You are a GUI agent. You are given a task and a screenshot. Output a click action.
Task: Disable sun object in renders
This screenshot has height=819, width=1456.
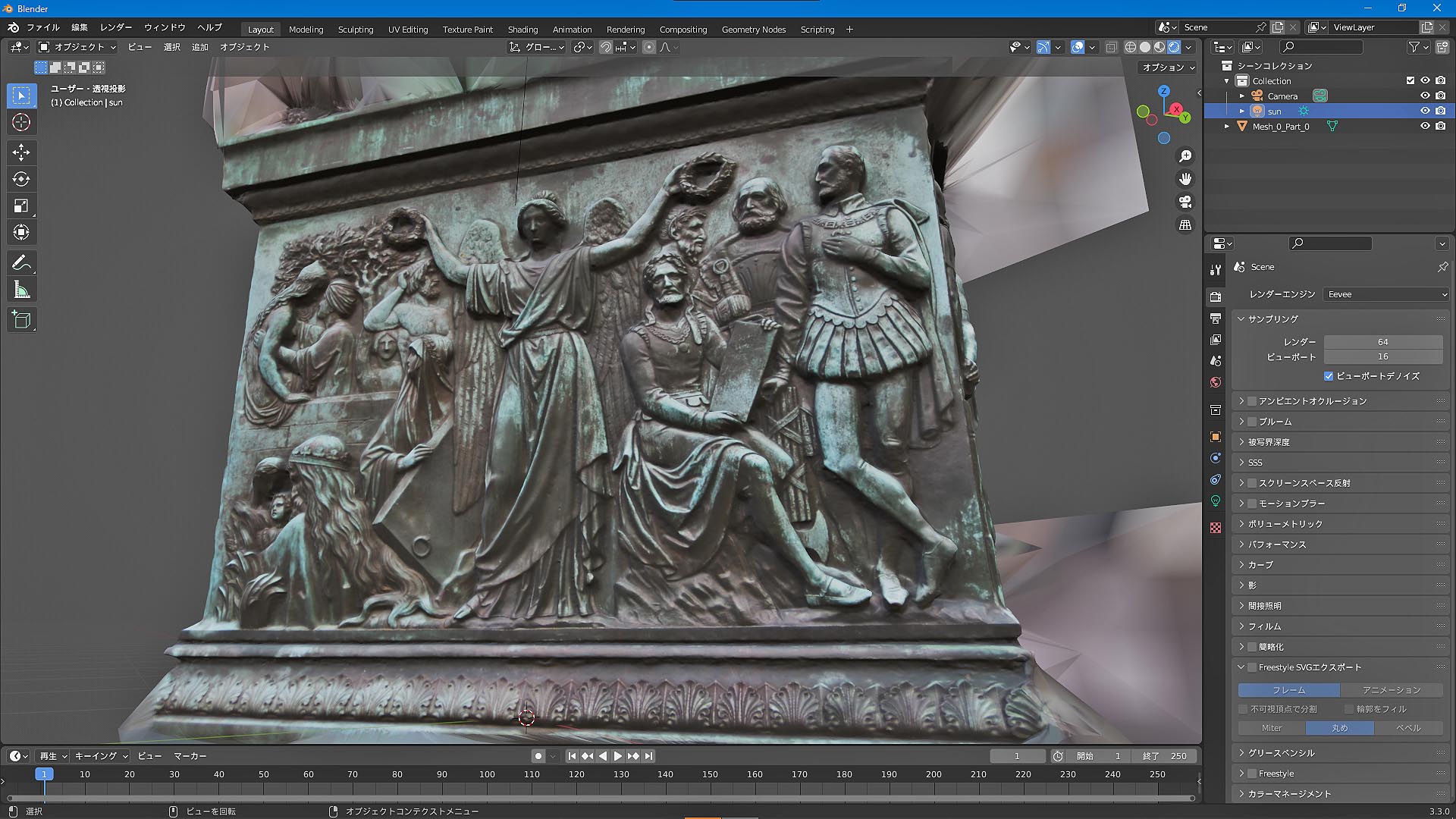point(1441,111)
